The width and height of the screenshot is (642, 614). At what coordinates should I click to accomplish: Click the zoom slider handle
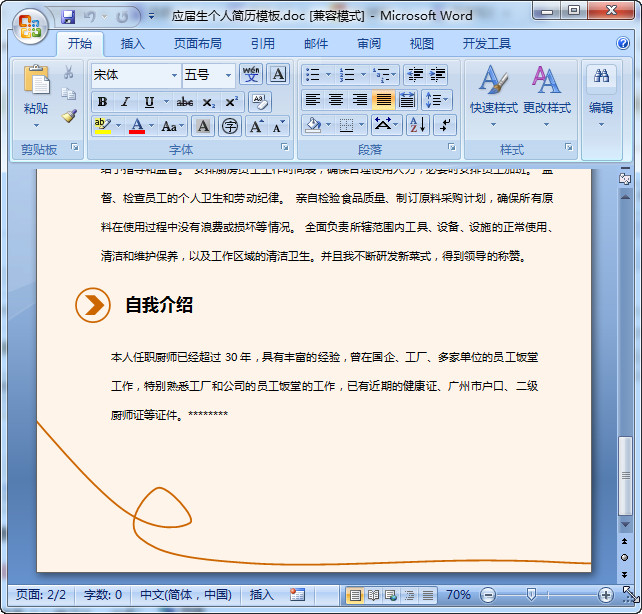tap(531, 594)
